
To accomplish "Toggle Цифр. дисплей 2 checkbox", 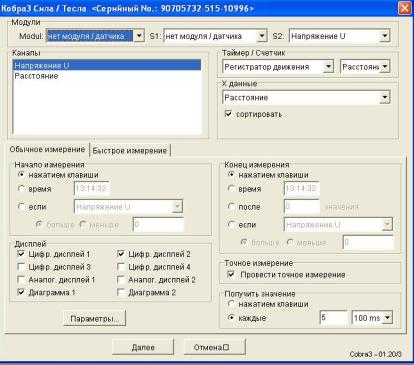I will click(x=121, y=254).
